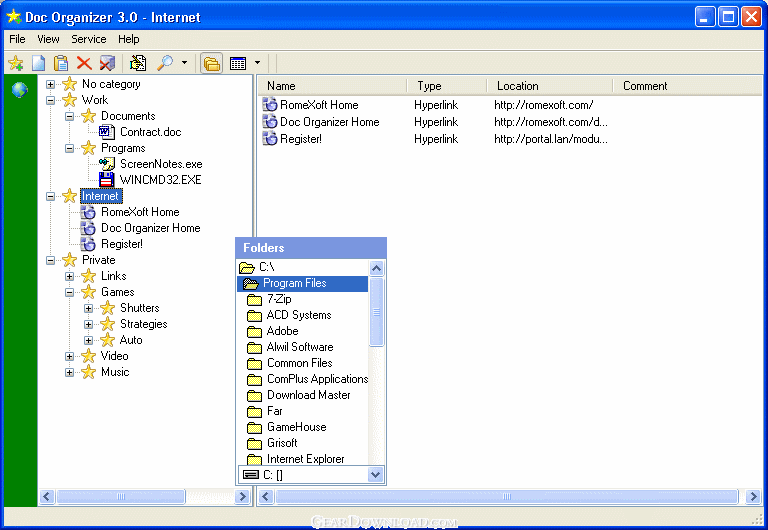The width and height of the screenshot is (768, 530).
Task: Expand the Shutters subcategory
Action: point(89,309)
